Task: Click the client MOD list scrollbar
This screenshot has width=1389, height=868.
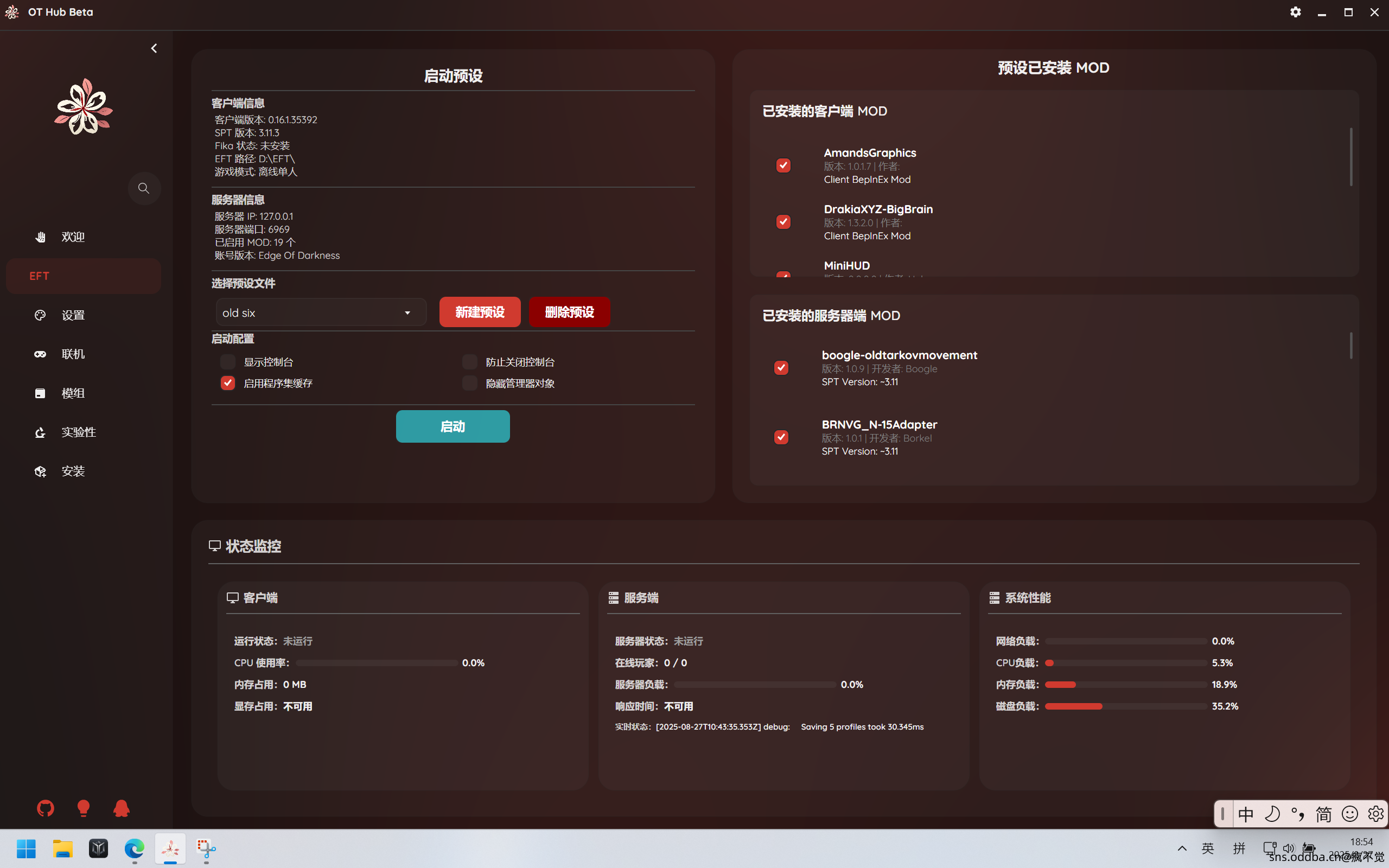Action: 1351,157
